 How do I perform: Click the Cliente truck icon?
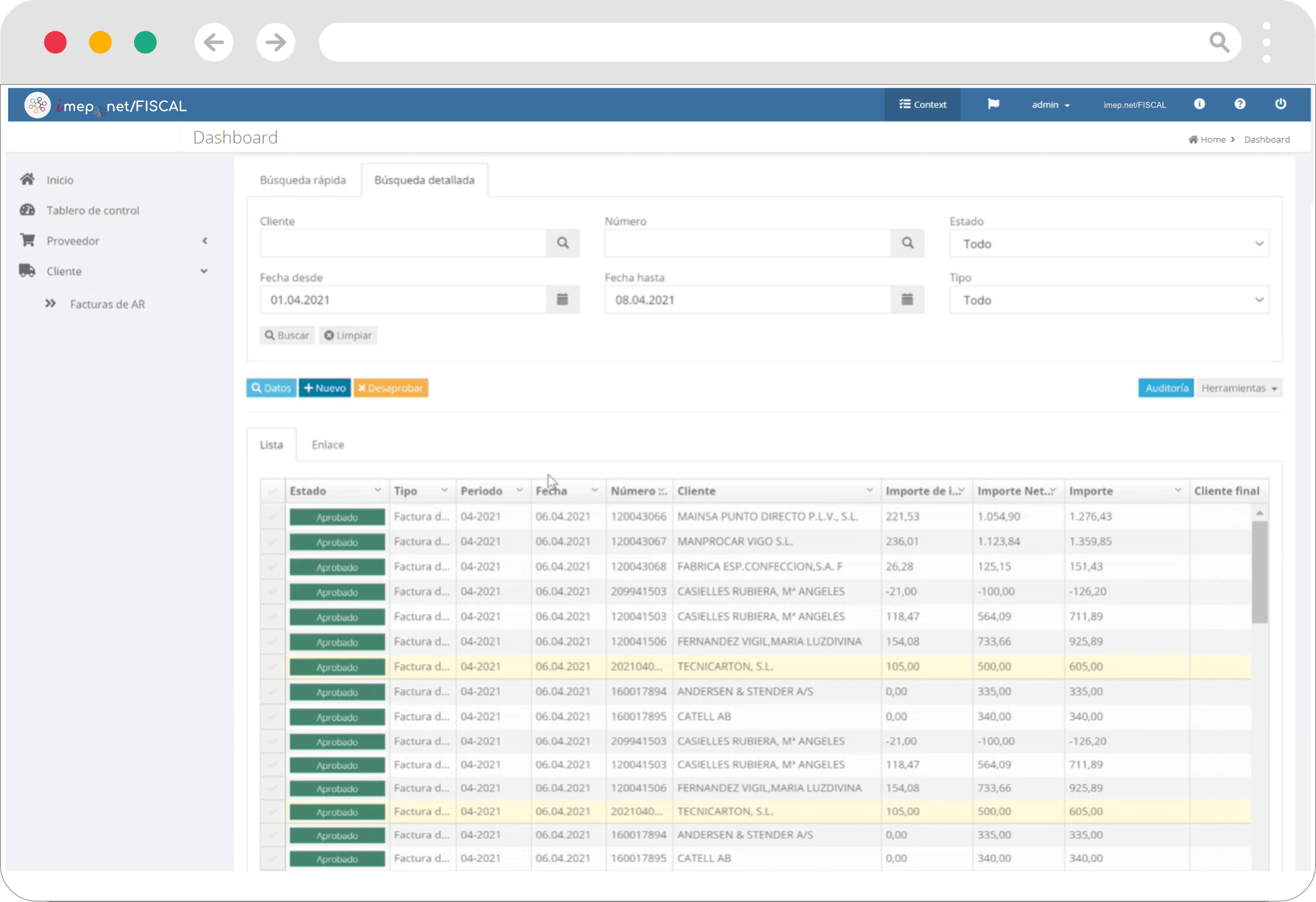coord(27,271)
